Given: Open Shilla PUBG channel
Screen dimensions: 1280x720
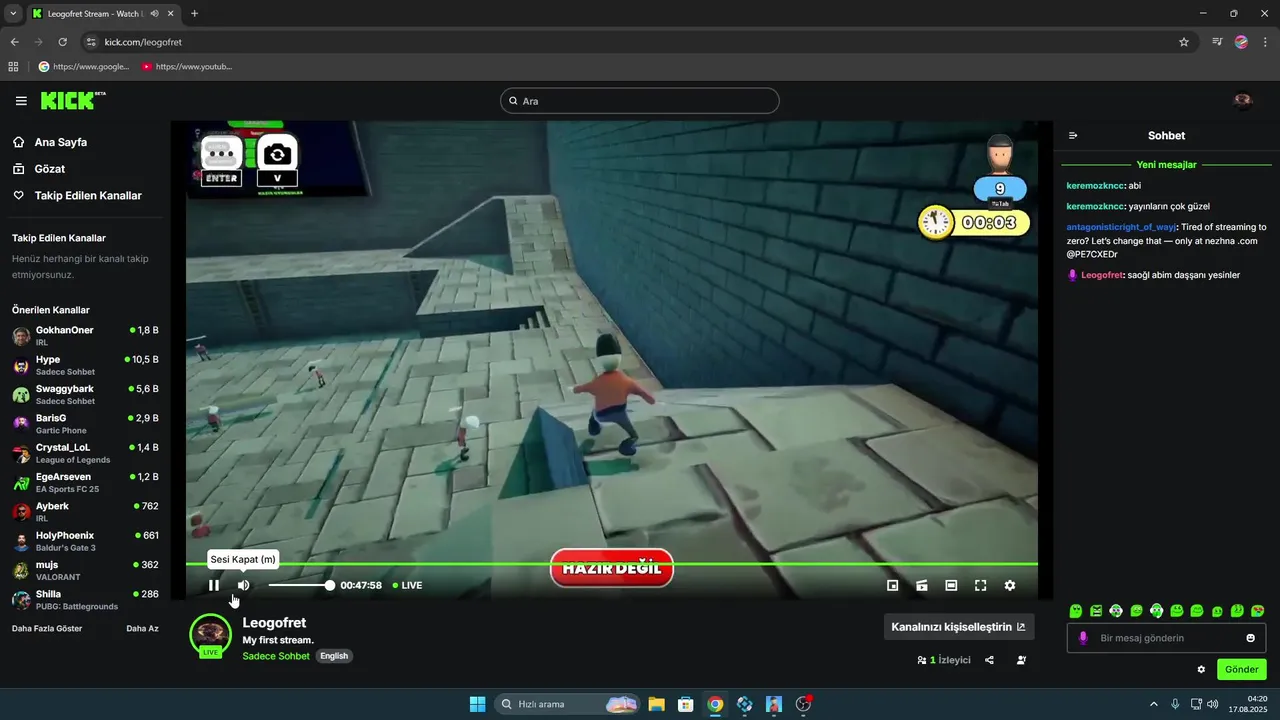Looking at the screenshot, I should [85, 600].
